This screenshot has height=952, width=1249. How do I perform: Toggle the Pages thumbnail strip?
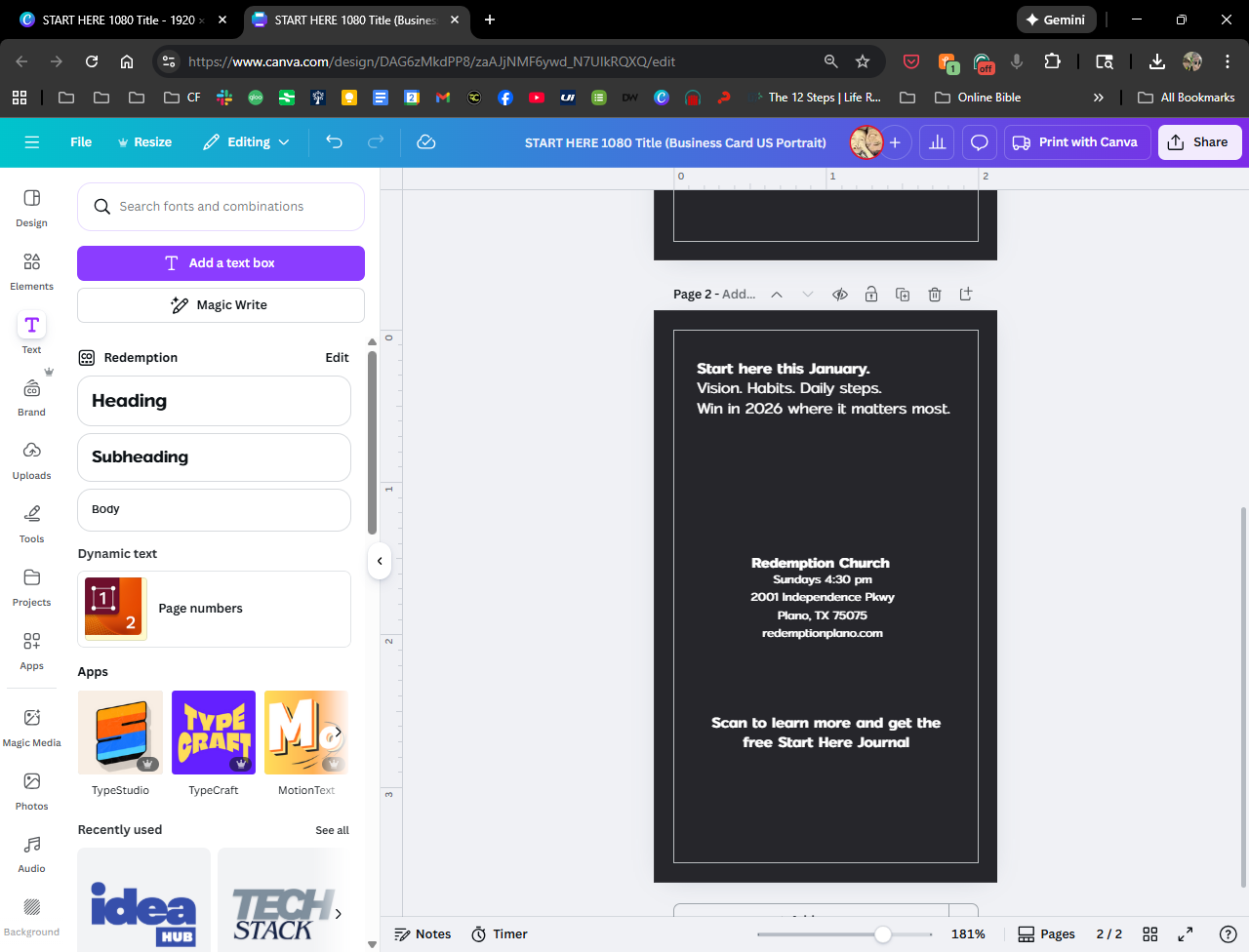(1046, 933)
